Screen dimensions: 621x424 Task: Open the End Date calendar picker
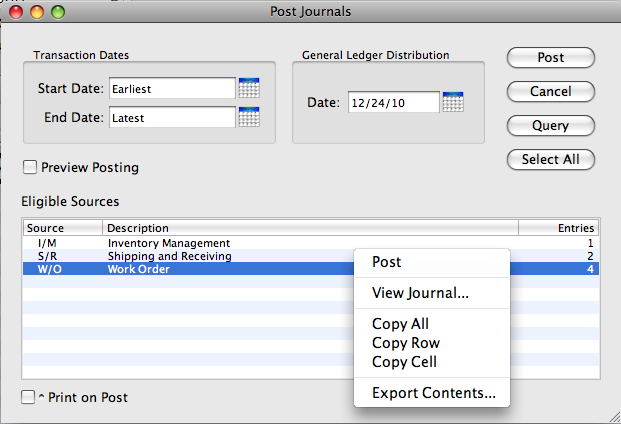pyautogui.click(x=249, y=117)
